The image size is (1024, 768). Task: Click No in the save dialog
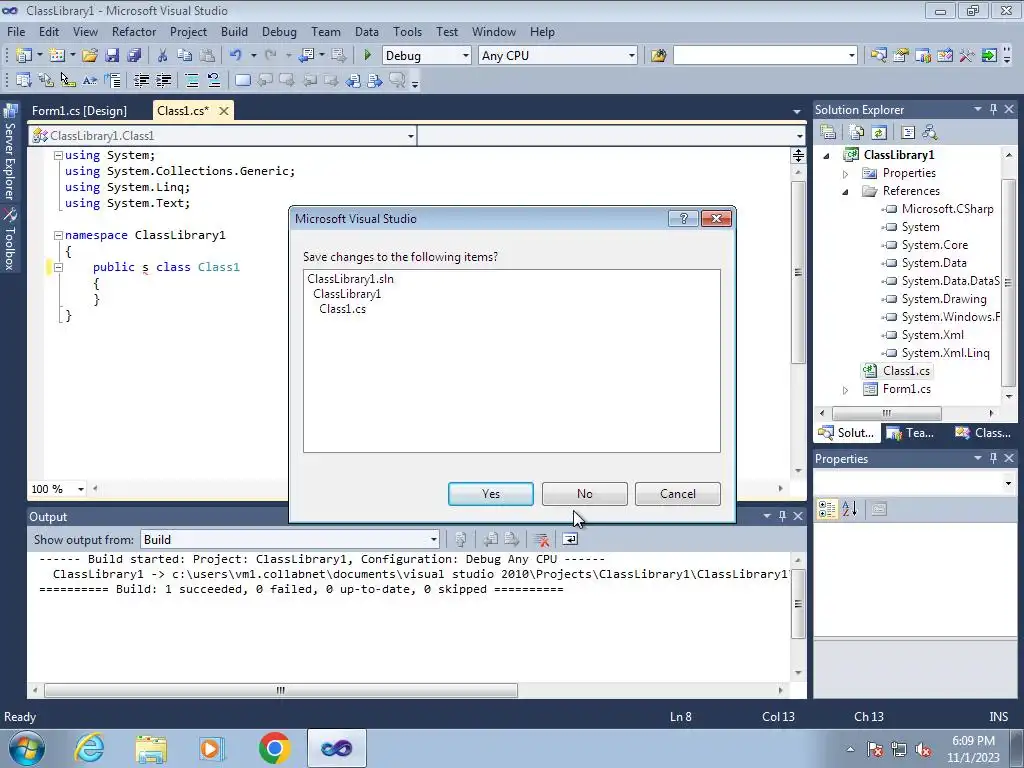[584, 494]
